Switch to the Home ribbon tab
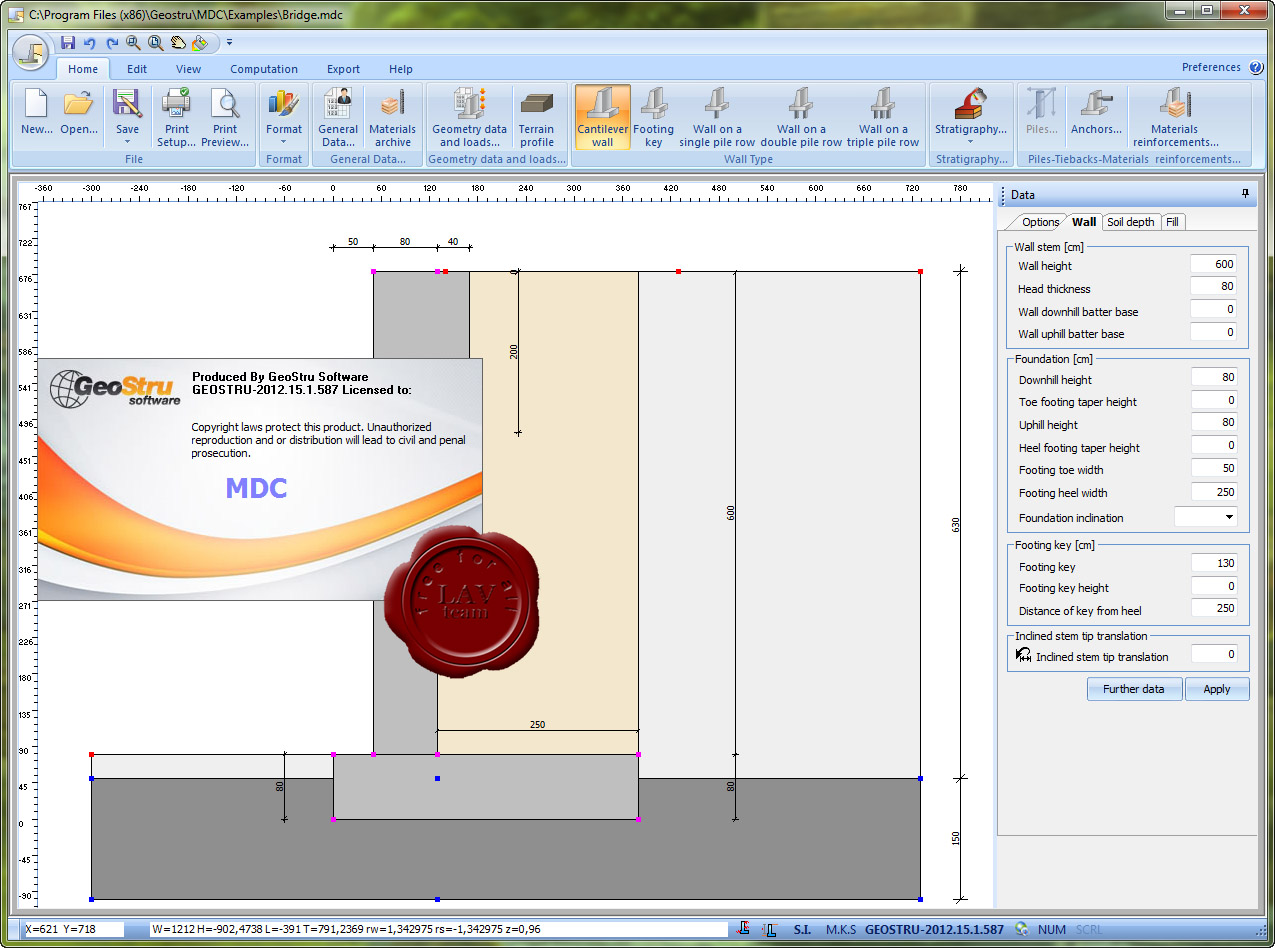Screen dimensions: 1275x948 [83, 69]
